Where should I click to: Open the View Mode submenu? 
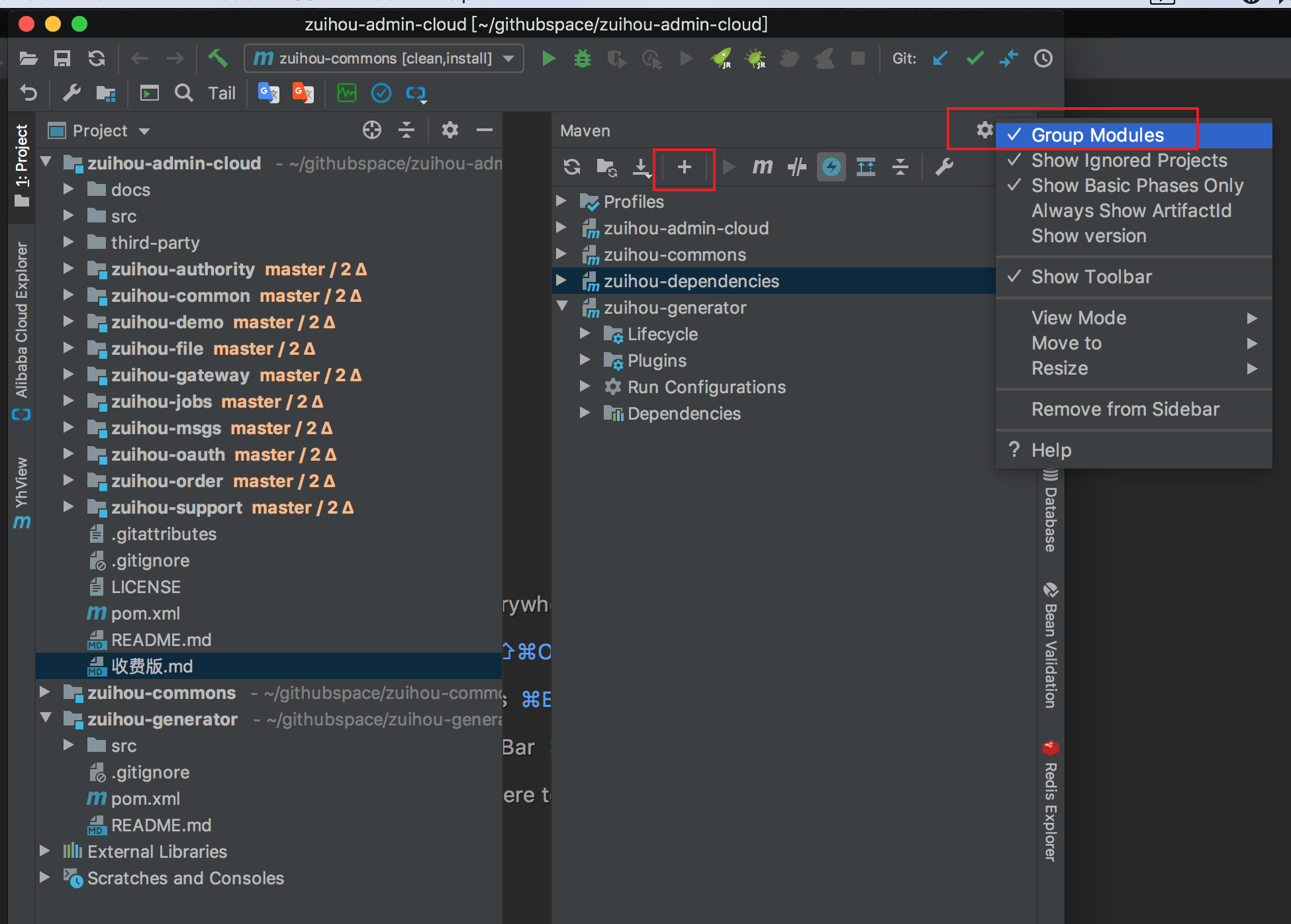[1133, 318]
